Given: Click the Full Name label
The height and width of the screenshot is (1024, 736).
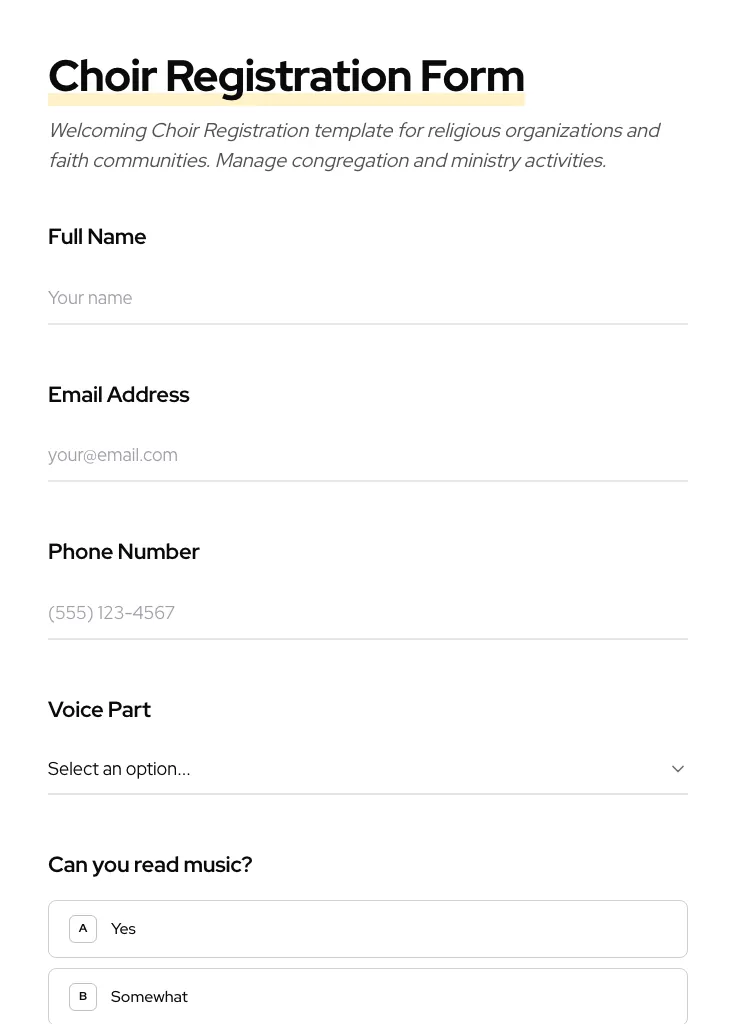Looking at the screenshot, I should (x=97, y=237).
